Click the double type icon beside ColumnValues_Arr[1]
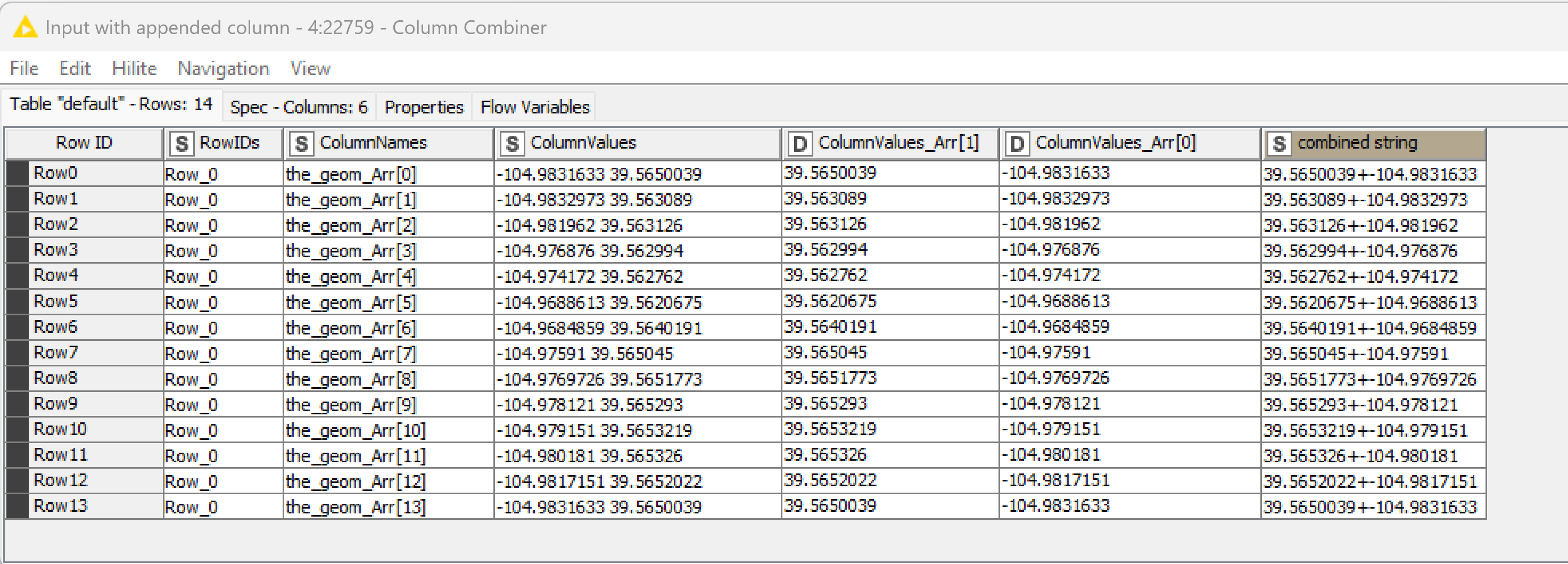The image size is (1568, 564). [799, 144]
